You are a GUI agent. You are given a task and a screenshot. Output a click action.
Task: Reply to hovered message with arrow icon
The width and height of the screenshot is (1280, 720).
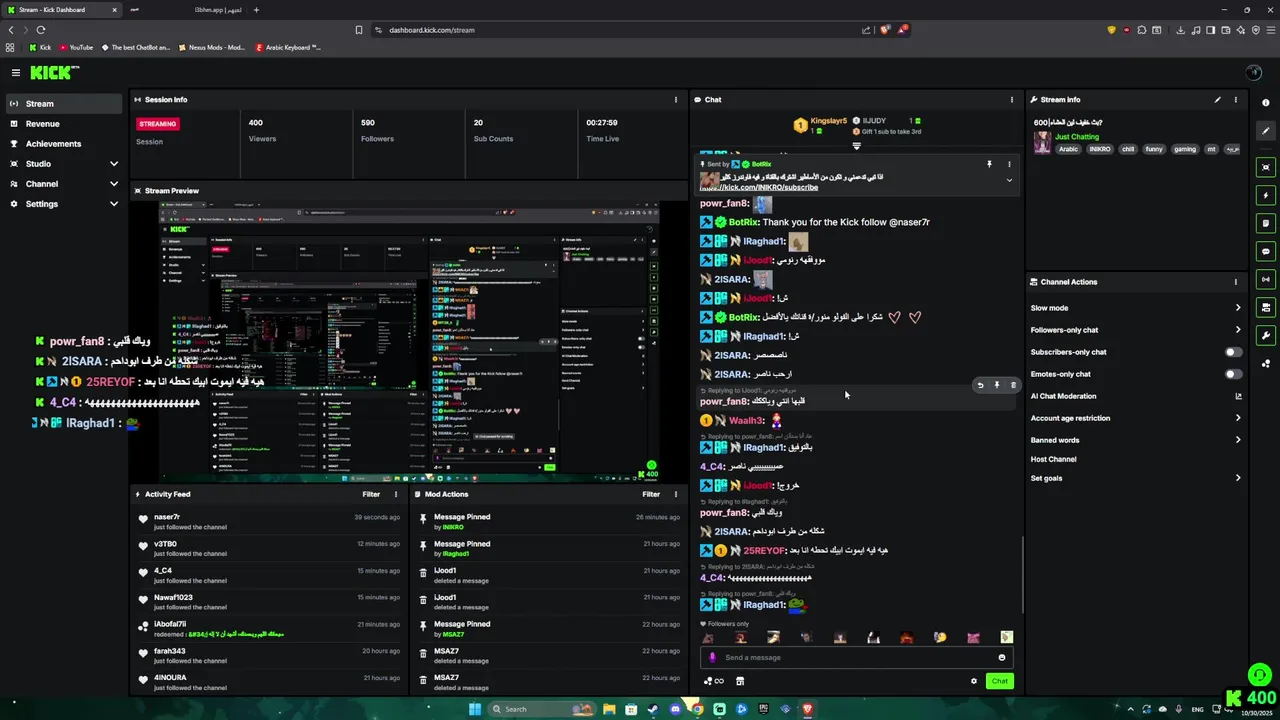click(x=980, y=385)
